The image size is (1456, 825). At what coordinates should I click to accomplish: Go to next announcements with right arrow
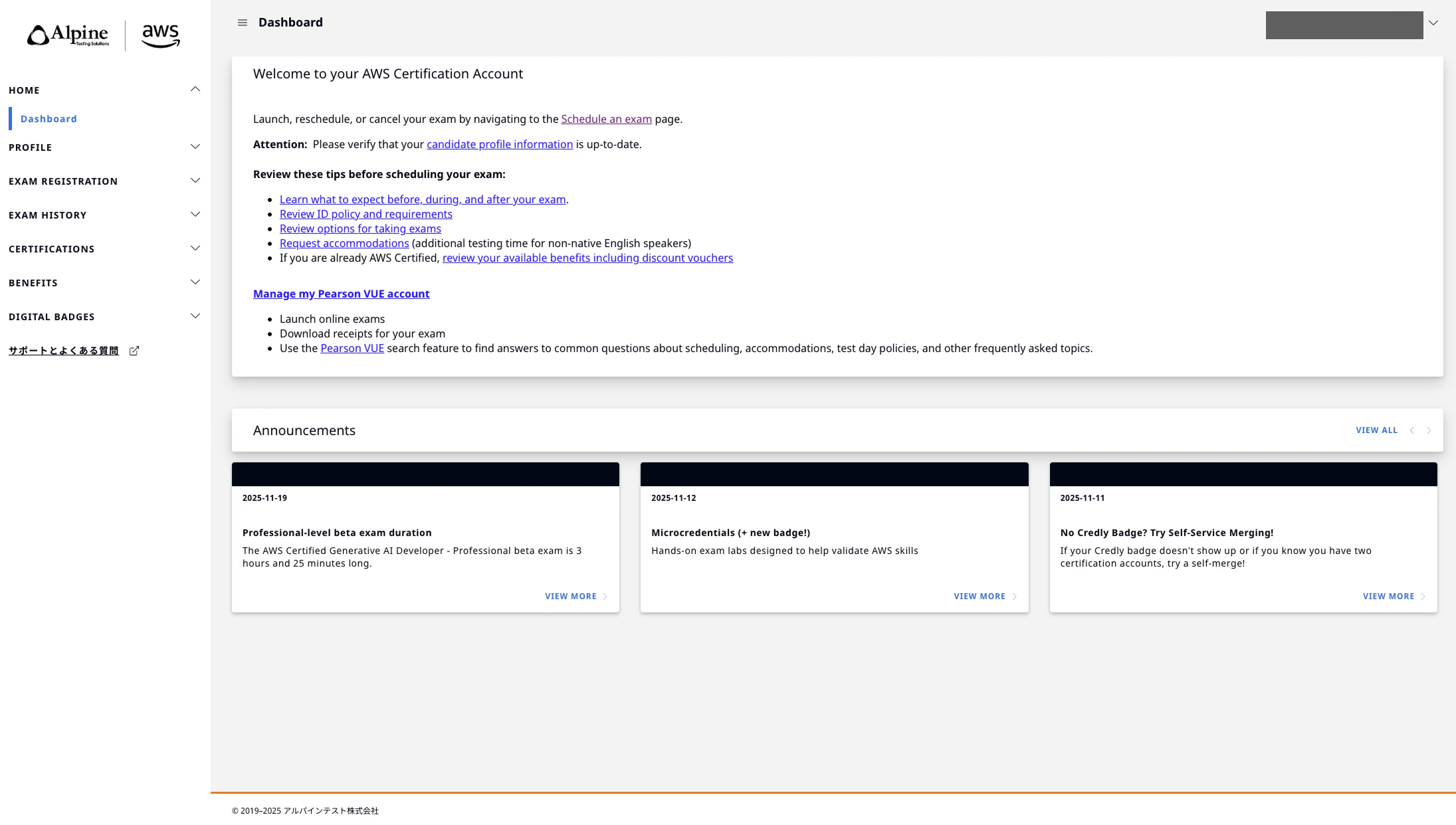(x=1429, y=430)
